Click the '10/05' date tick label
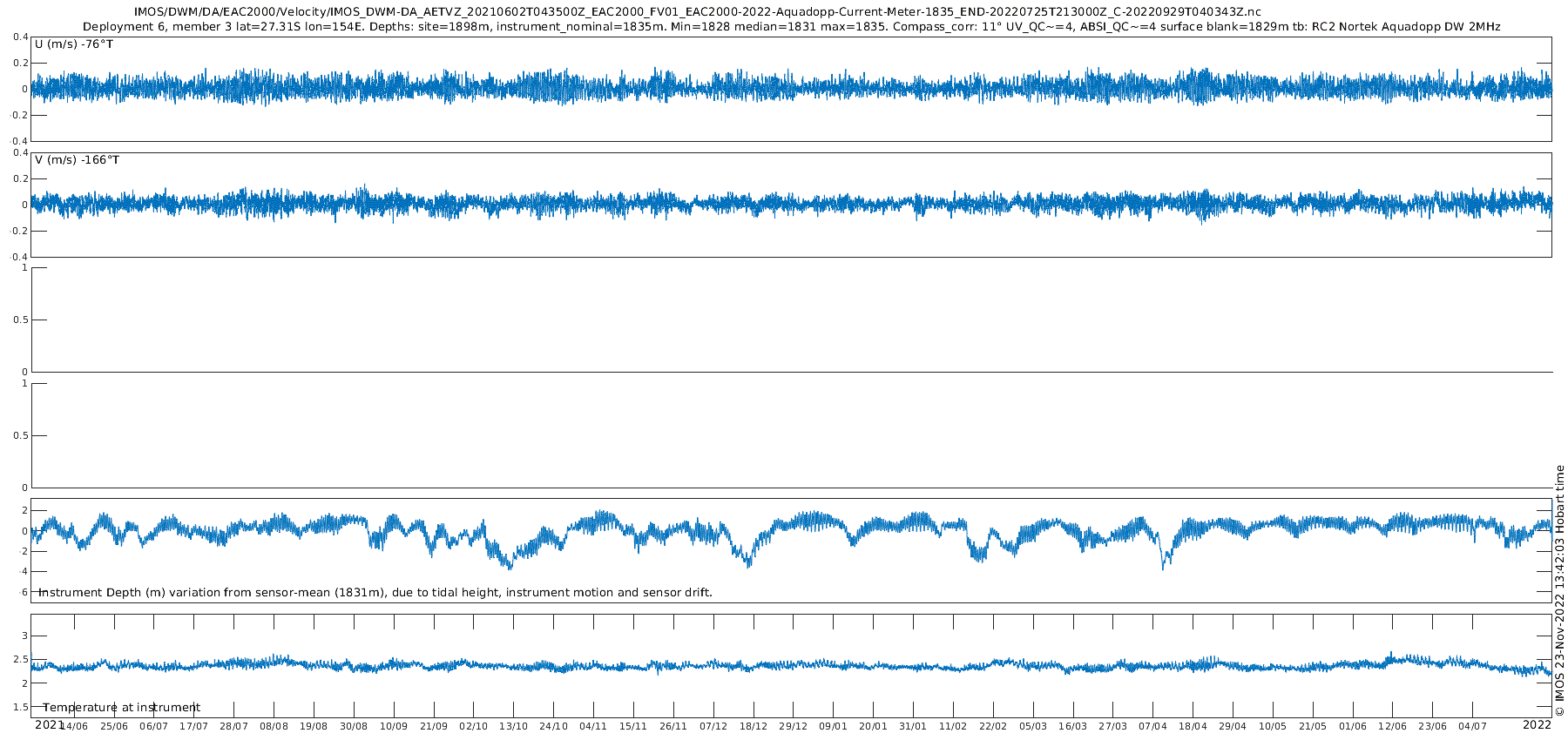1568x740 pixels. 1273,726
